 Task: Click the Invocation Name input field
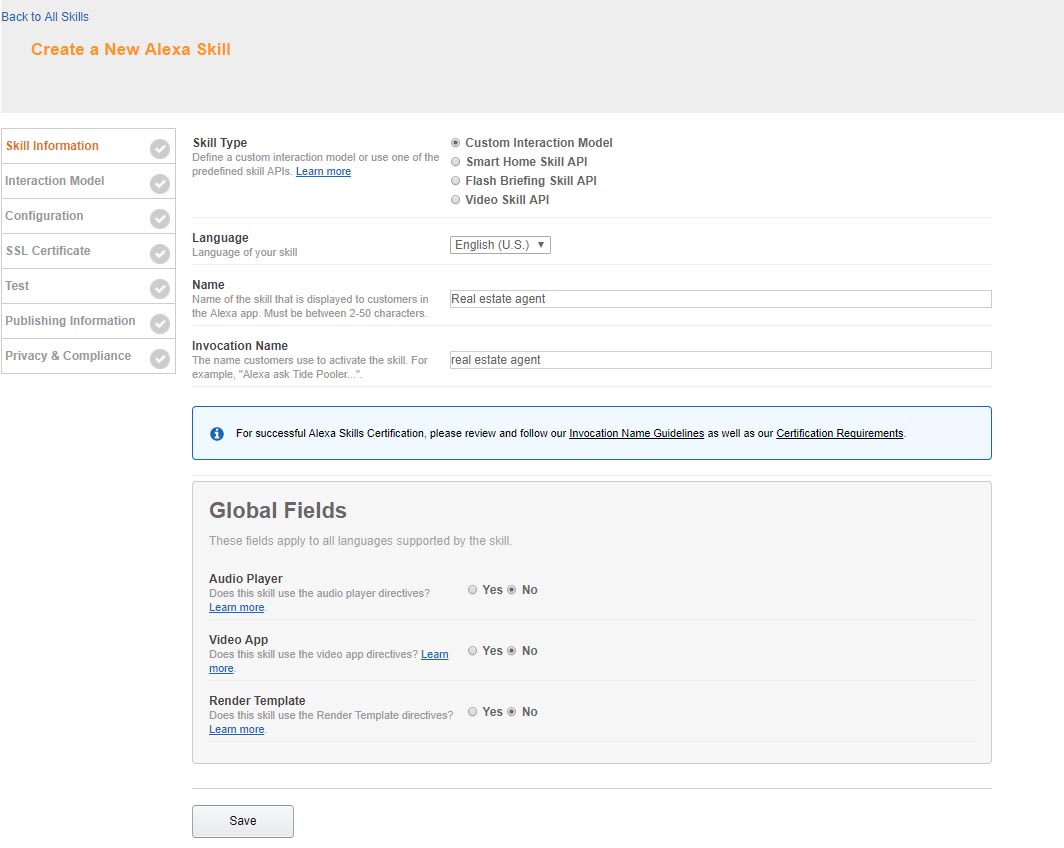click(x=721, y=360)
